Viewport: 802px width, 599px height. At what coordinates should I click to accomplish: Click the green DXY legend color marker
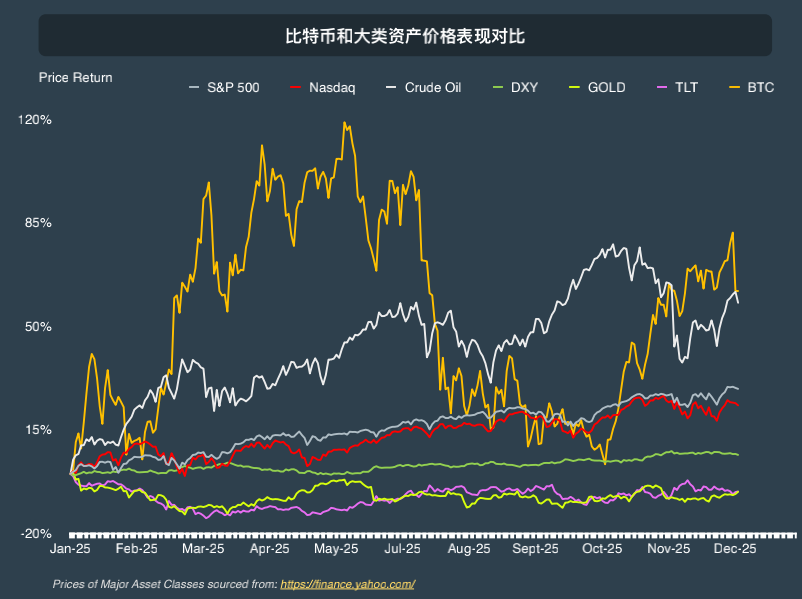tap(498, 87)
